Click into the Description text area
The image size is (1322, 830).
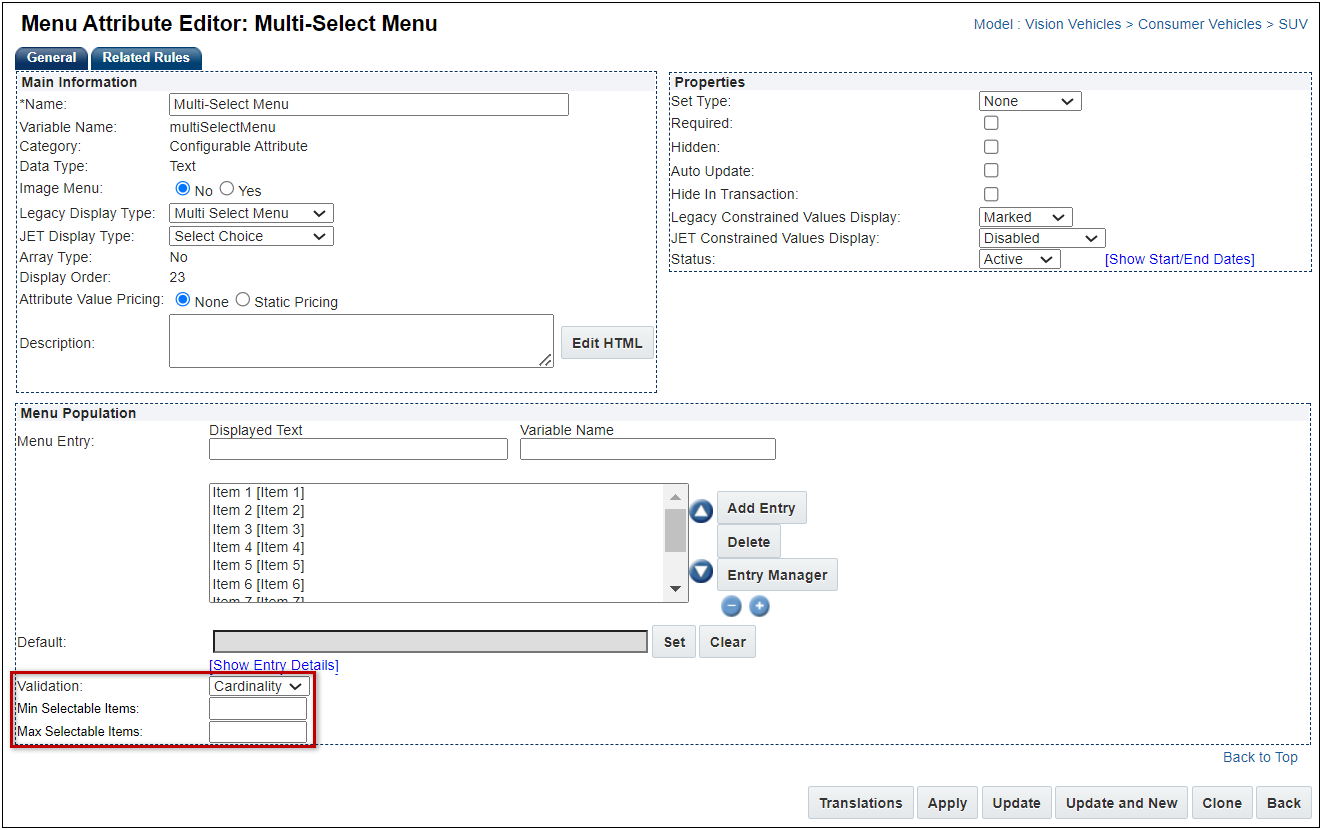[x=361, y=341]
